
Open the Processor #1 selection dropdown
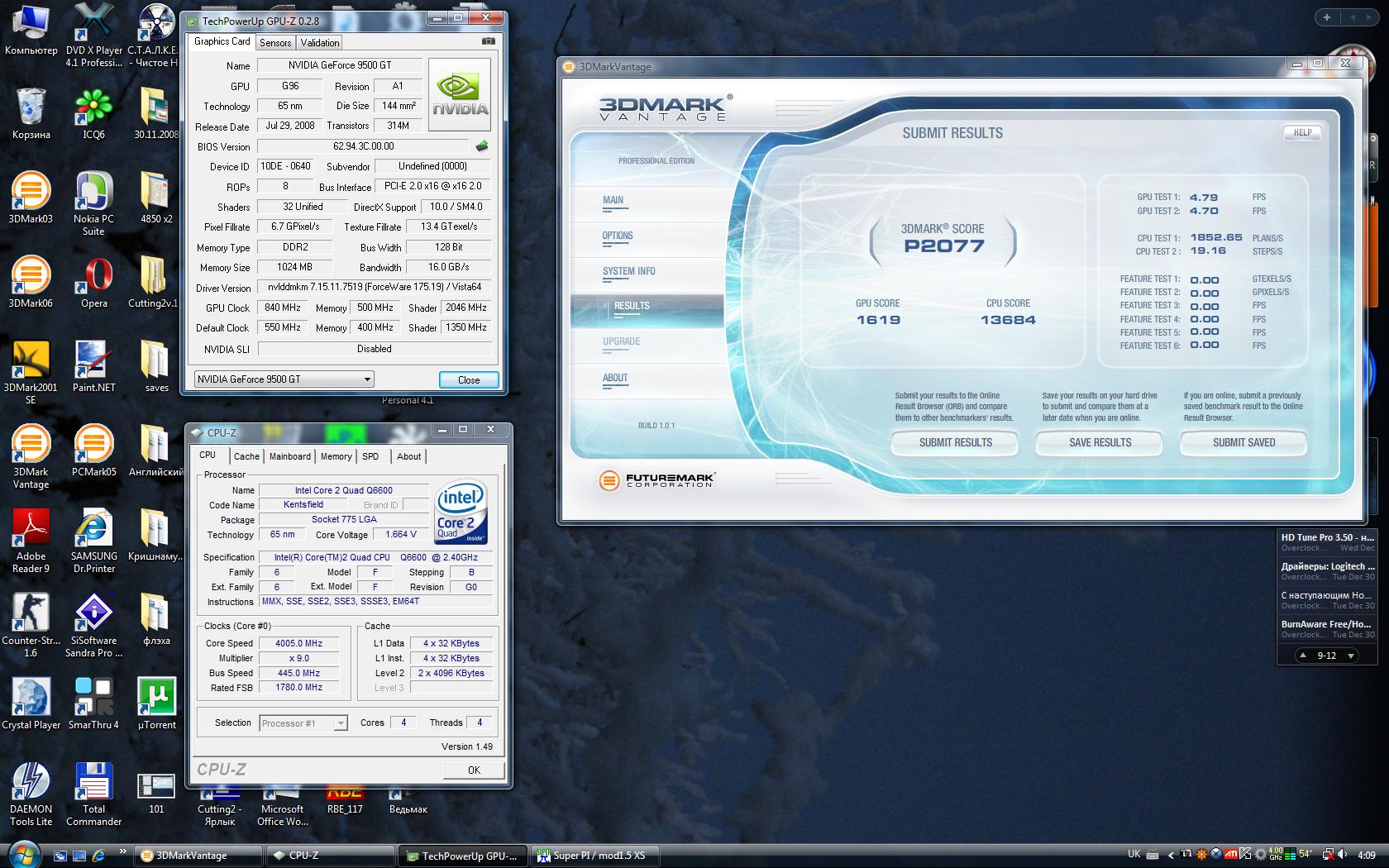303,723
